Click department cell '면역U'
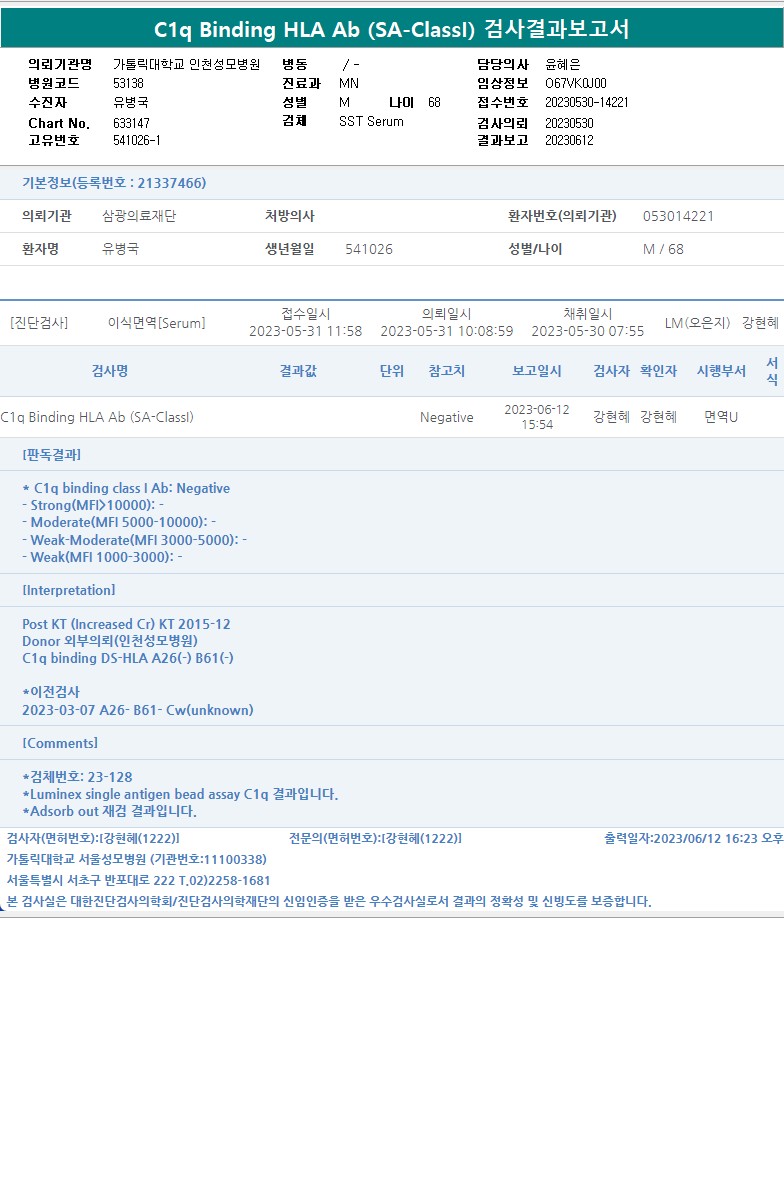 coord(721,417)
